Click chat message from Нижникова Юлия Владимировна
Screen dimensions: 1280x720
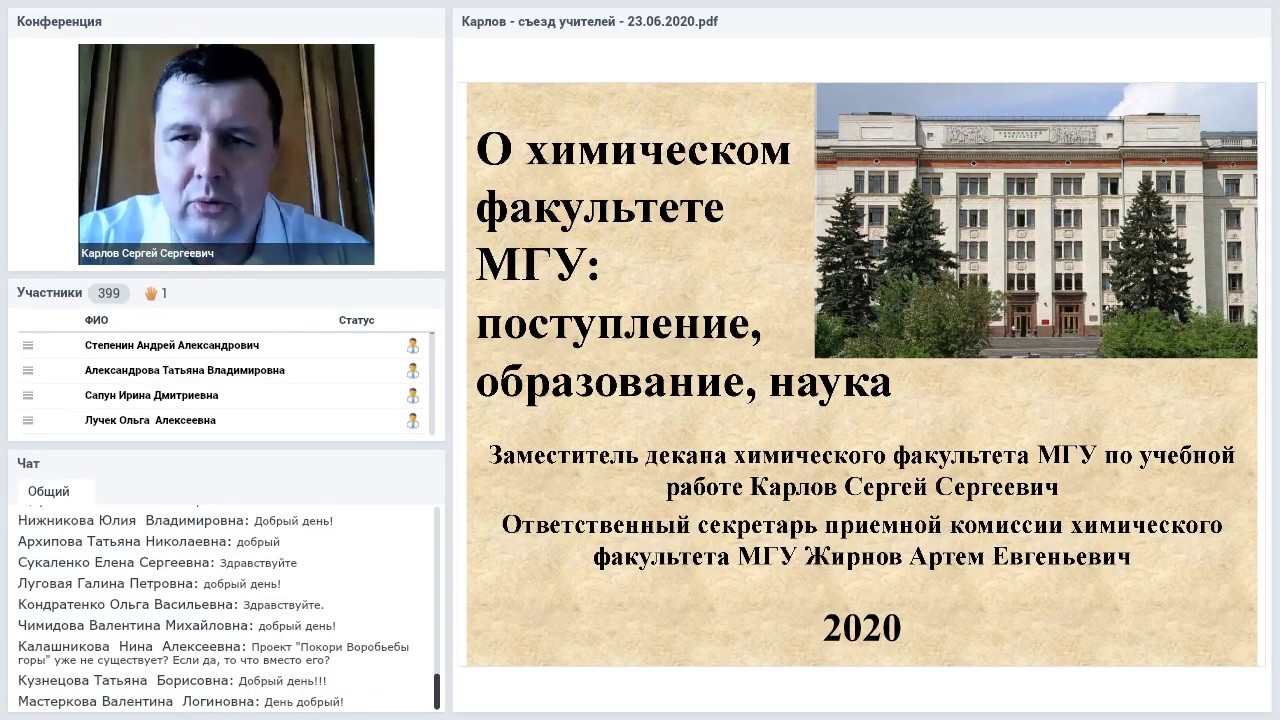[x=176, y=521]
